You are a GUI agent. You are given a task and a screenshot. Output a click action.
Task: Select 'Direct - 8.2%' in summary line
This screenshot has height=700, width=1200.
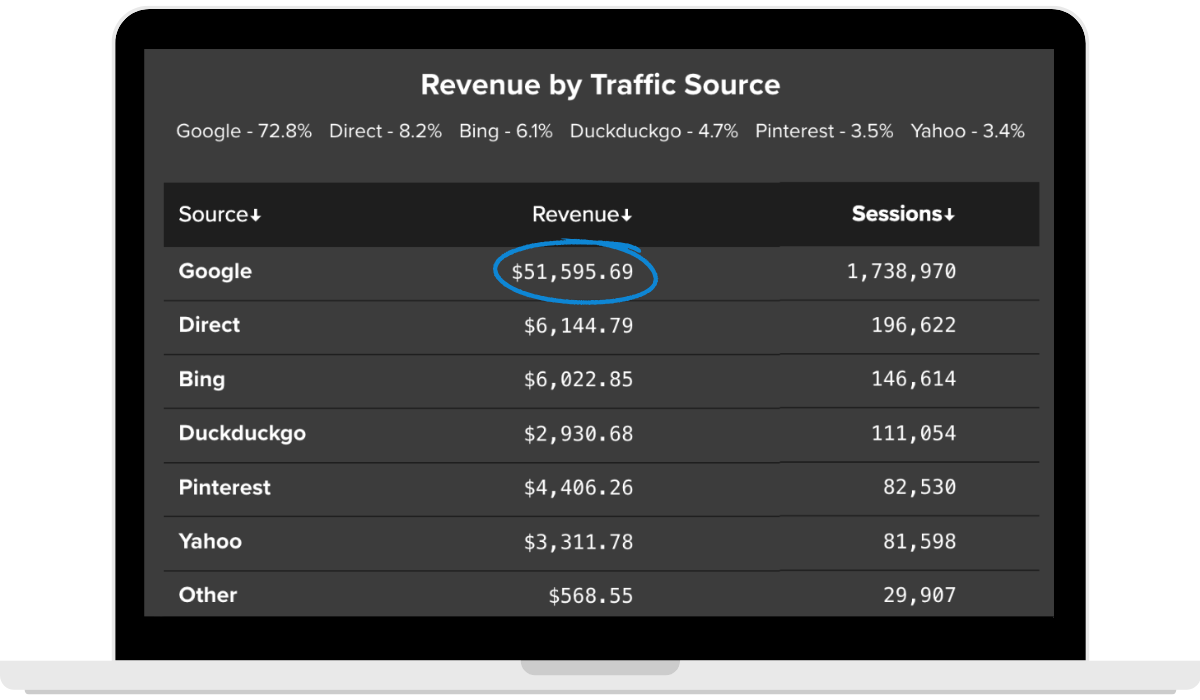coord(385,131)
